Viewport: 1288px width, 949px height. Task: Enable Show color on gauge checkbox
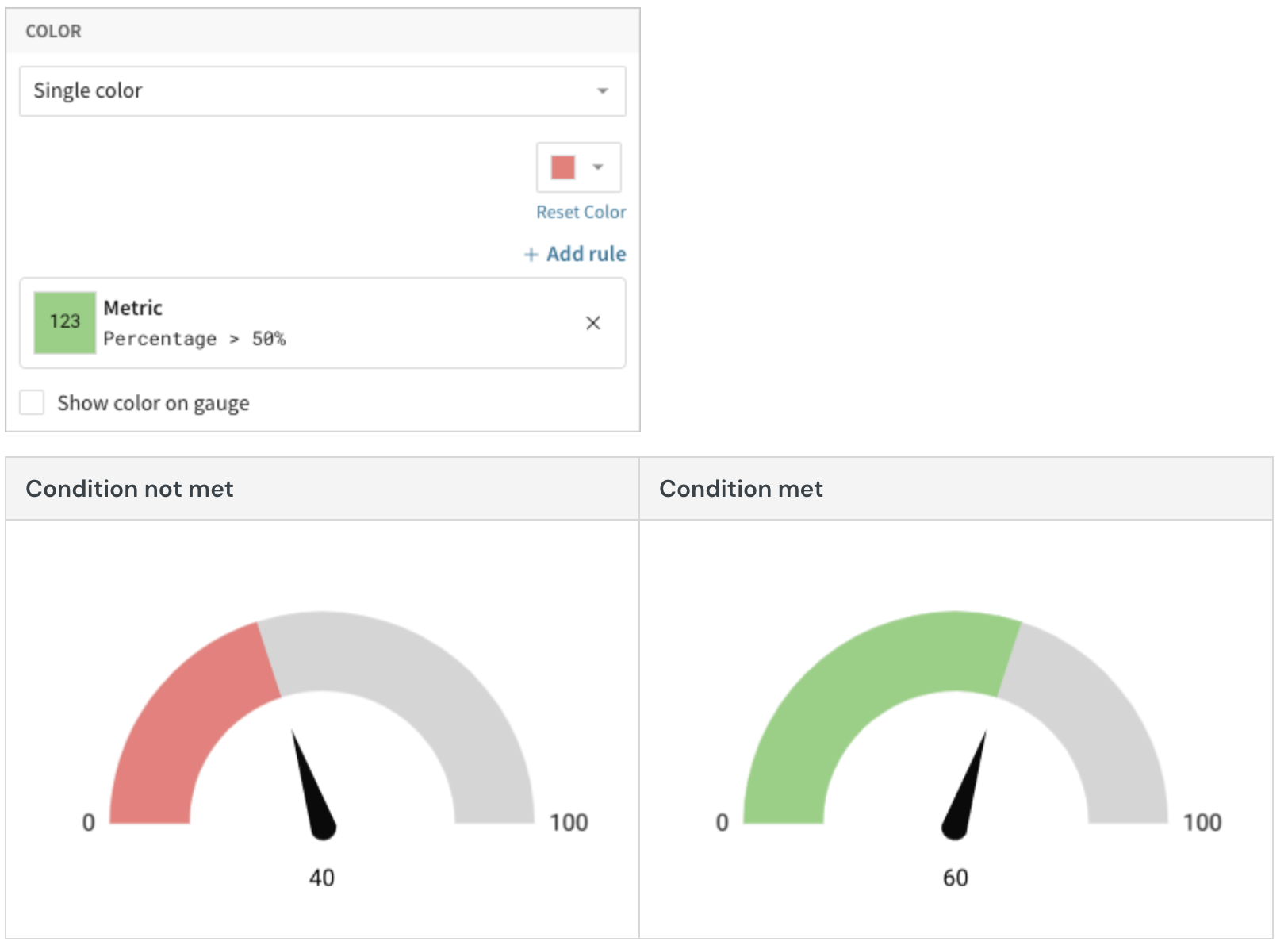coord(32,402)
